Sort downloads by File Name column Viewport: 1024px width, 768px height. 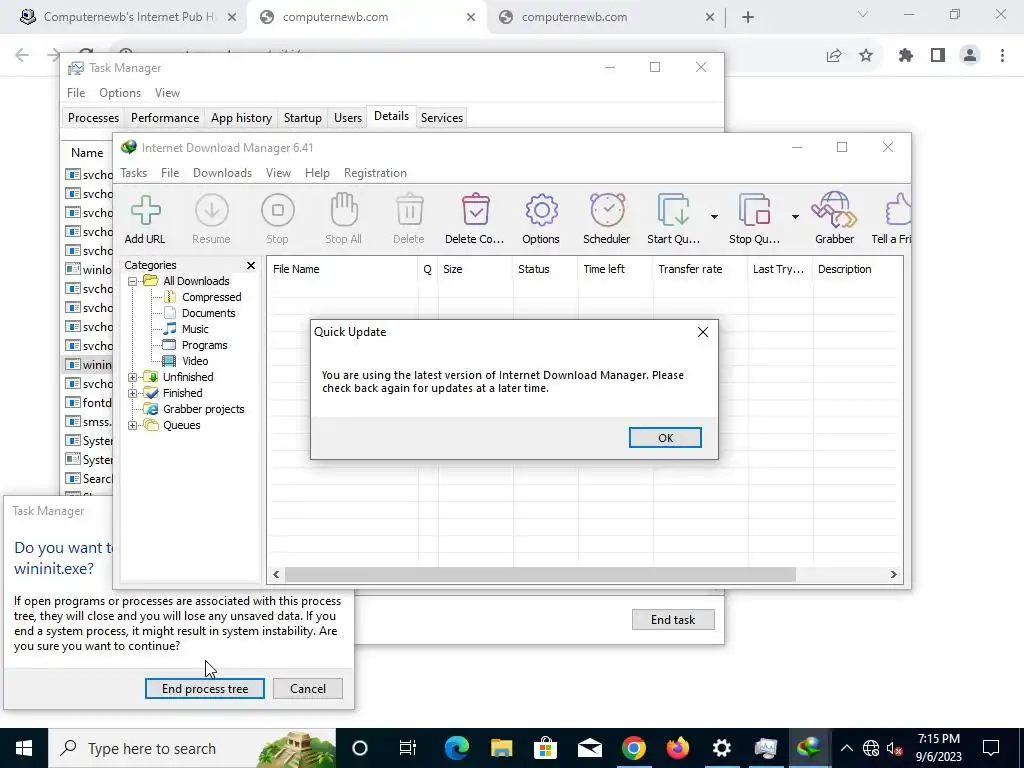coord(342,269)
